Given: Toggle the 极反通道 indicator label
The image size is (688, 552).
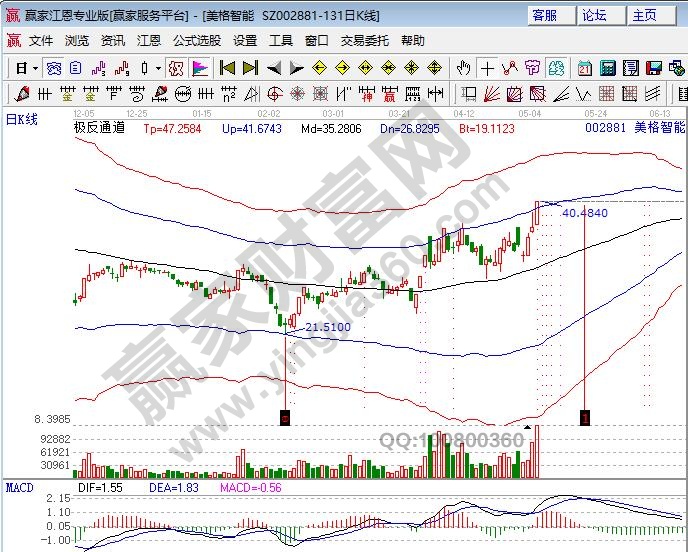Looking at the screenshot, I should pyautogui.click(x=99, y=128).
